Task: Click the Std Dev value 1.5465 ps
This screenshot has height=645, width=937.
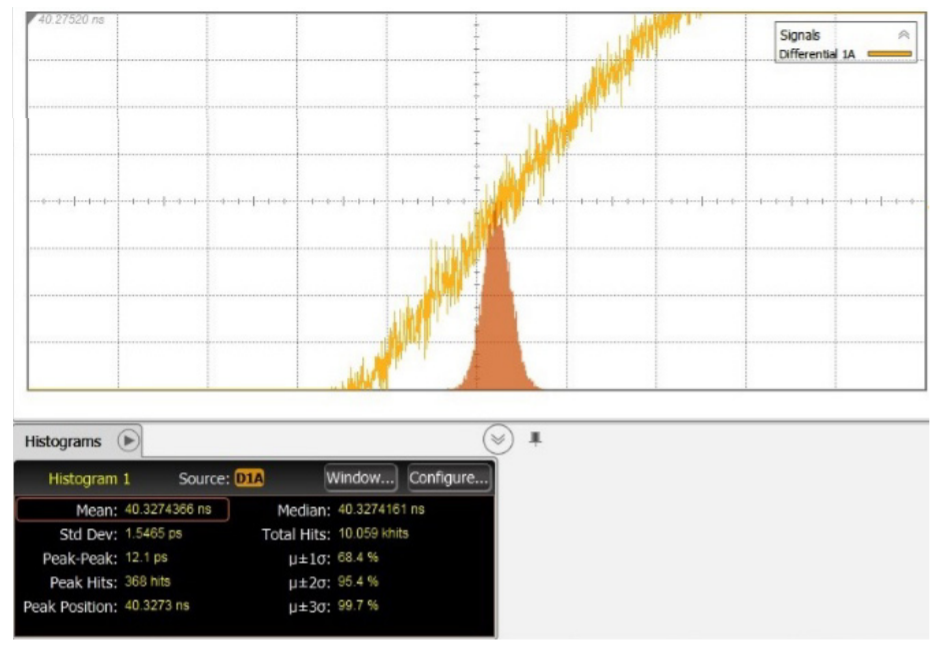Action: [x=153, y=533]
